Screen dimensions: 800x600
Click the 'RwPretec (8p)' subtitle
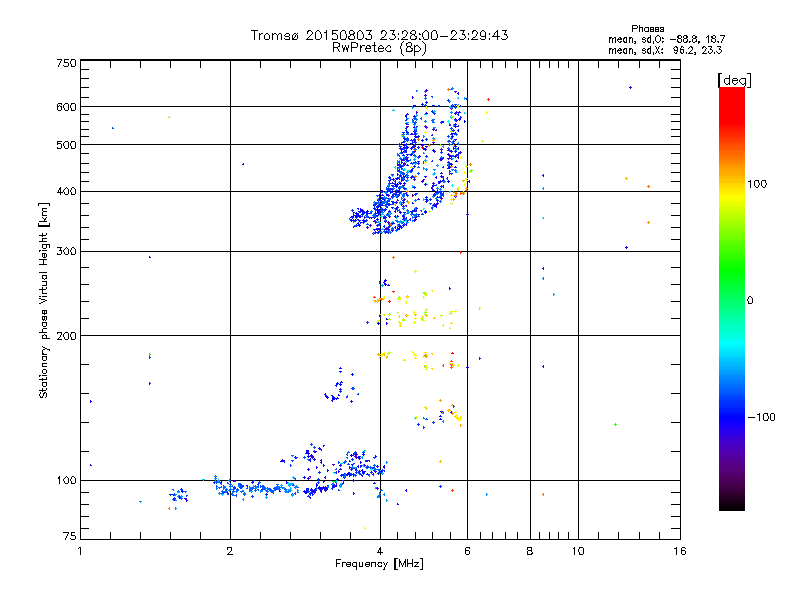(379, 48)
